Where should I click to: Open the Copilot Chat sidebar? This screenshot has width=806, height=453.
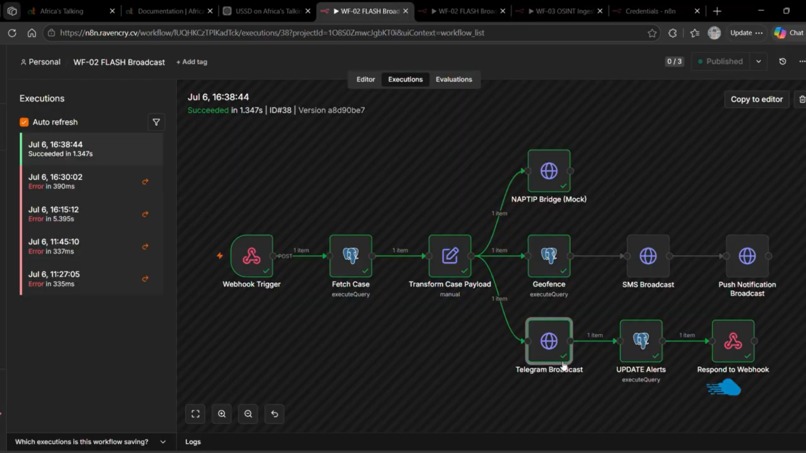click(789, 33)
